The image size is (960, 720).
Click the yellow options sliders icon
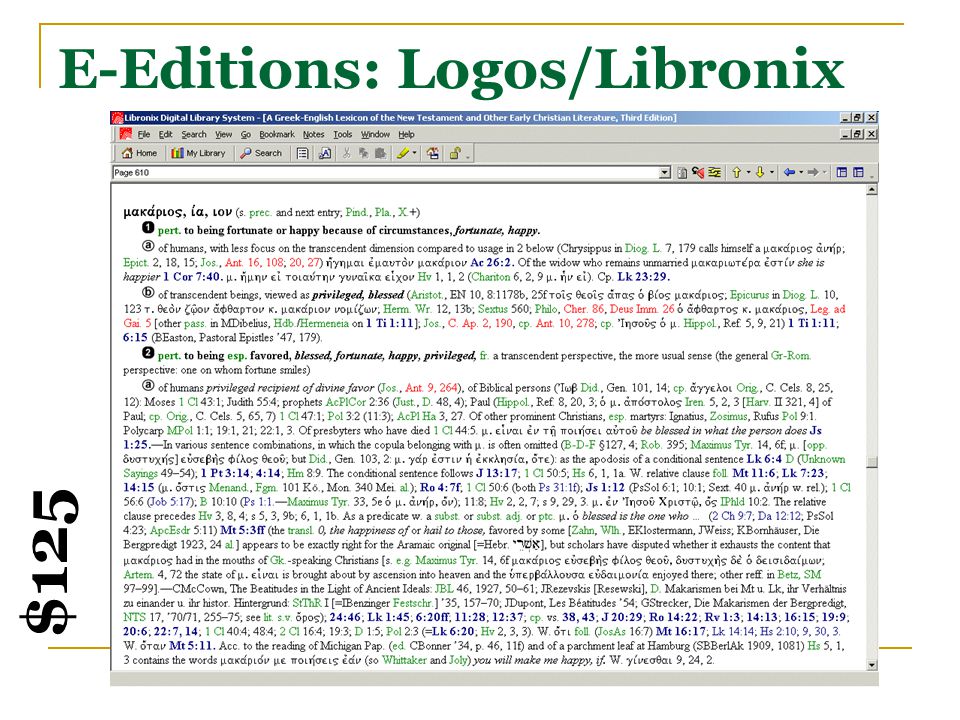tap(714, 173)
